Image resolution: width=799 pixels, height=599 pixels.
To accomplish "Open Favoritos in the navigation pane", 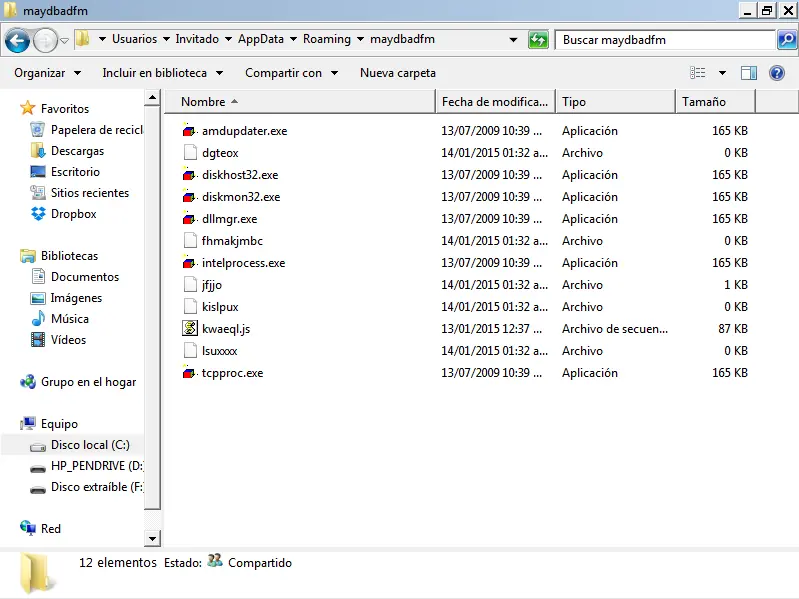I will coord(64,108).
